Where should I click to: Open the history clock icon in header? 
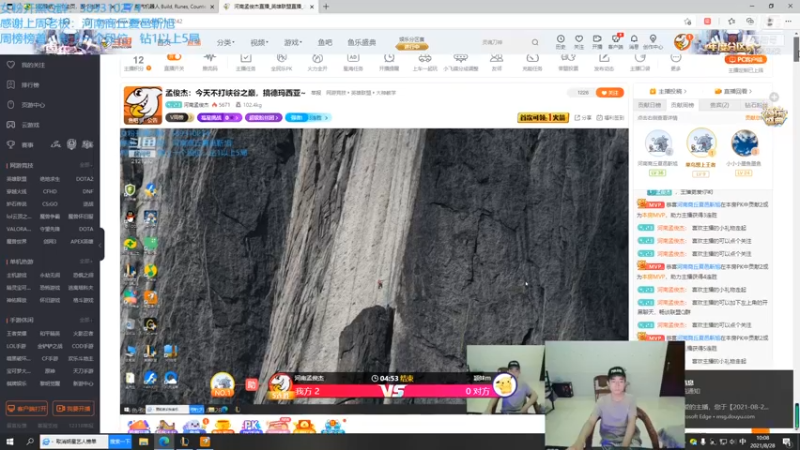pyautogui.click(x=560, y=39)
